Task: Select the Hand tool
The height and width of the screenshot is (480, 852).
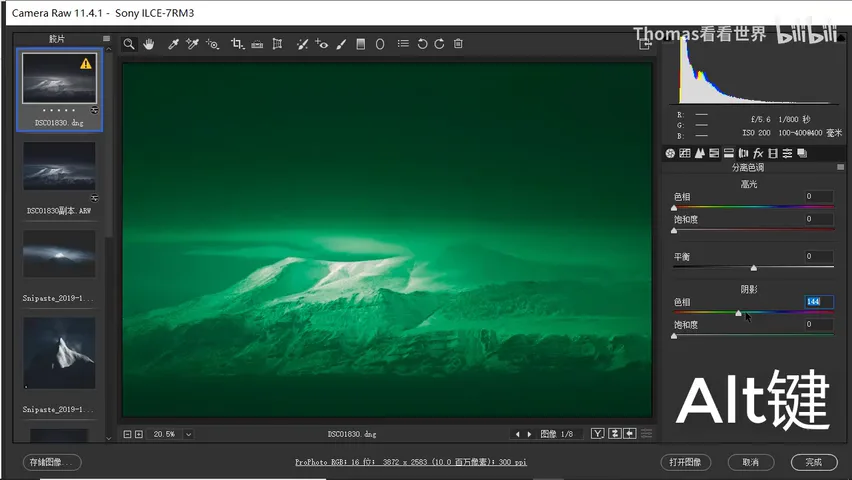Action: click(149, 44)
